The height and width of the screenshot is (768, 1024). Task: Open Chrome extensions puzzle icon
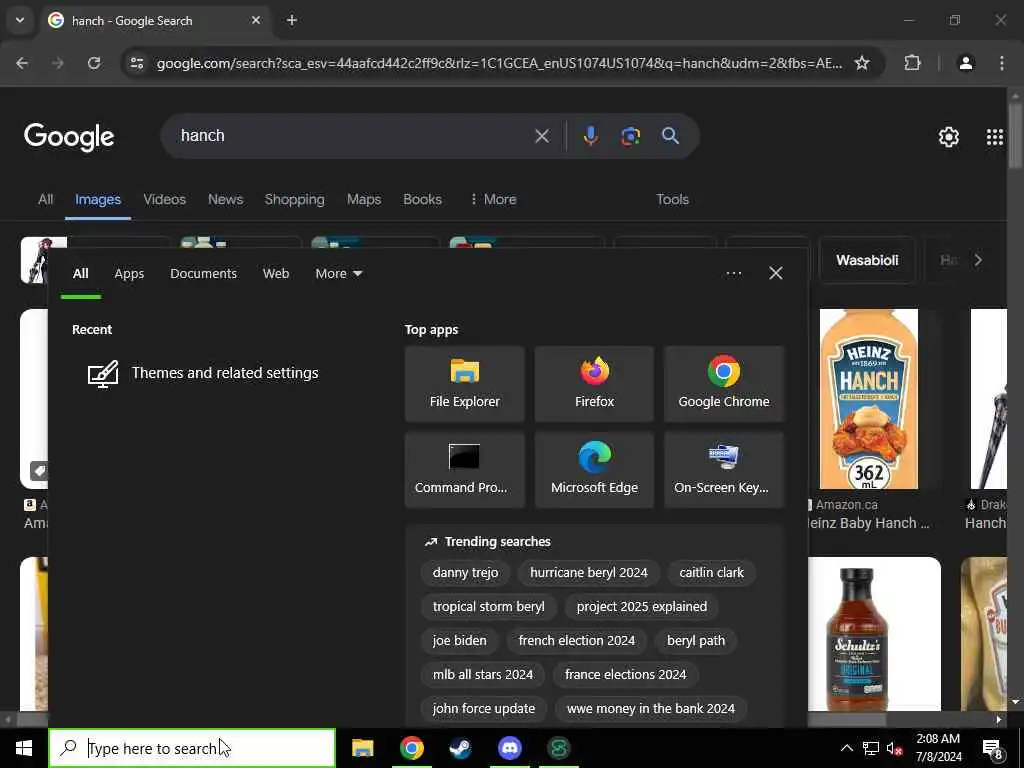[x=912, y=63]
